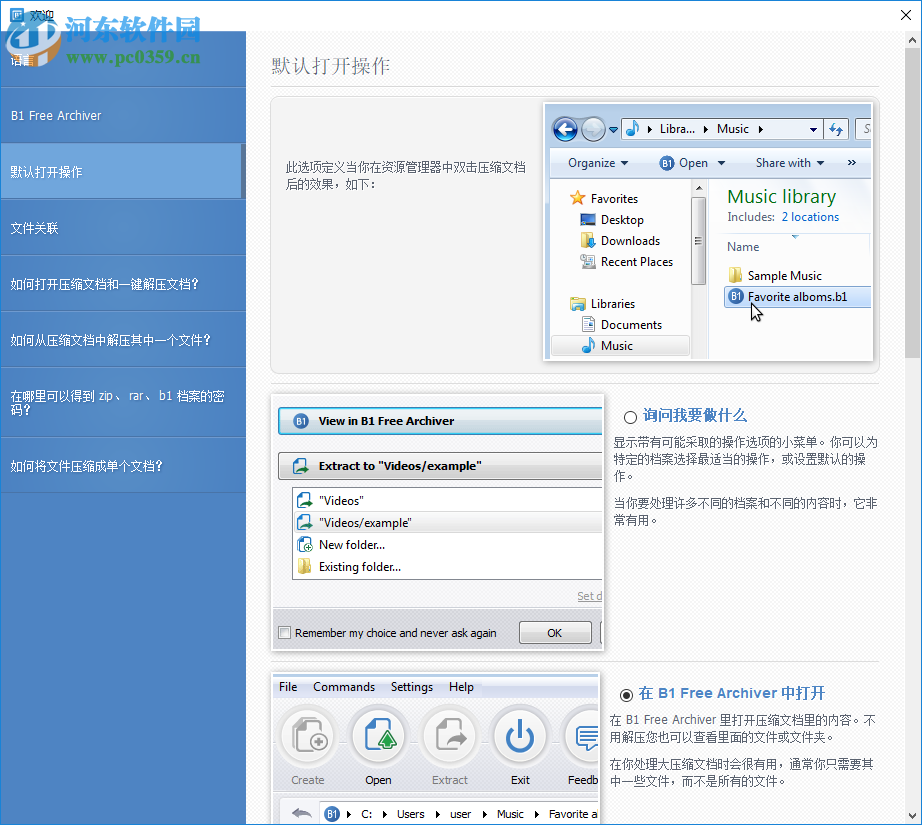Screen dimensions: 922x825
Task: Select the Favorite alboms.b1 file
Action: 797,296
